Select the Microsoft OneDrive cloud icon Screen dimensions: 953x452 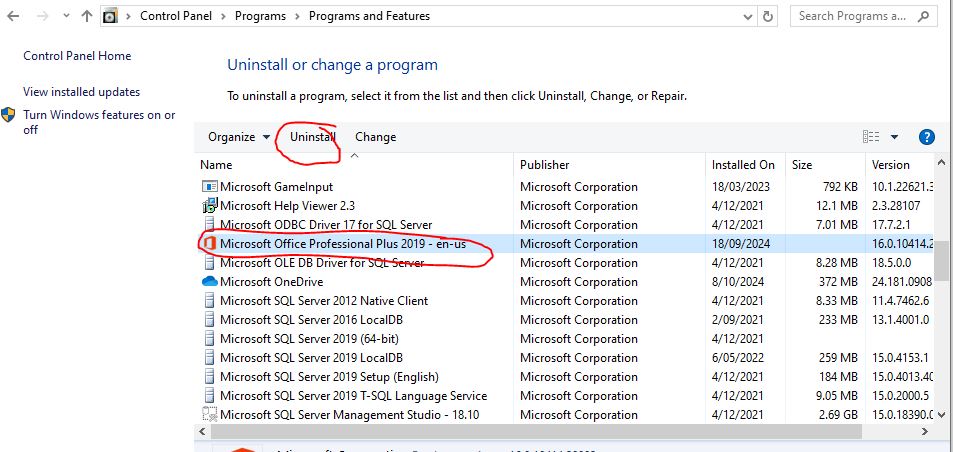[210, 281]
